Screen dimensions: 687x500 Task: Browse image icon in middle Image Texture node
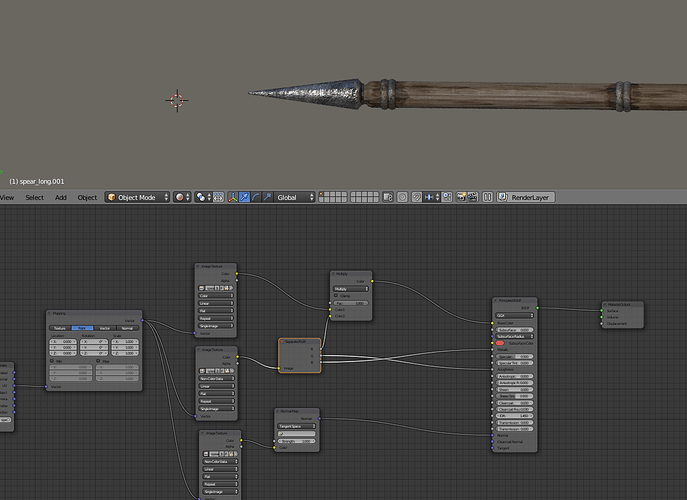(x=202, y=371)
